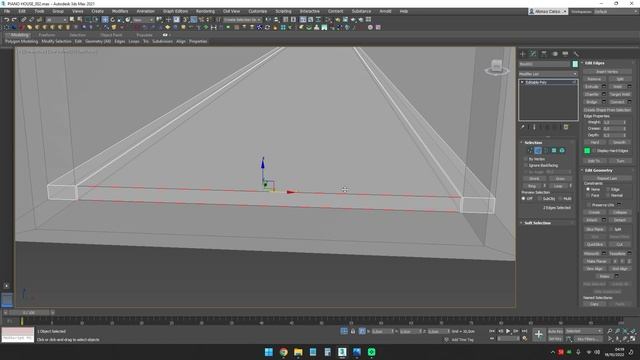Click the time slider frame handle
This screenshot has width=640, height=360.
click(x=30, y=313)
